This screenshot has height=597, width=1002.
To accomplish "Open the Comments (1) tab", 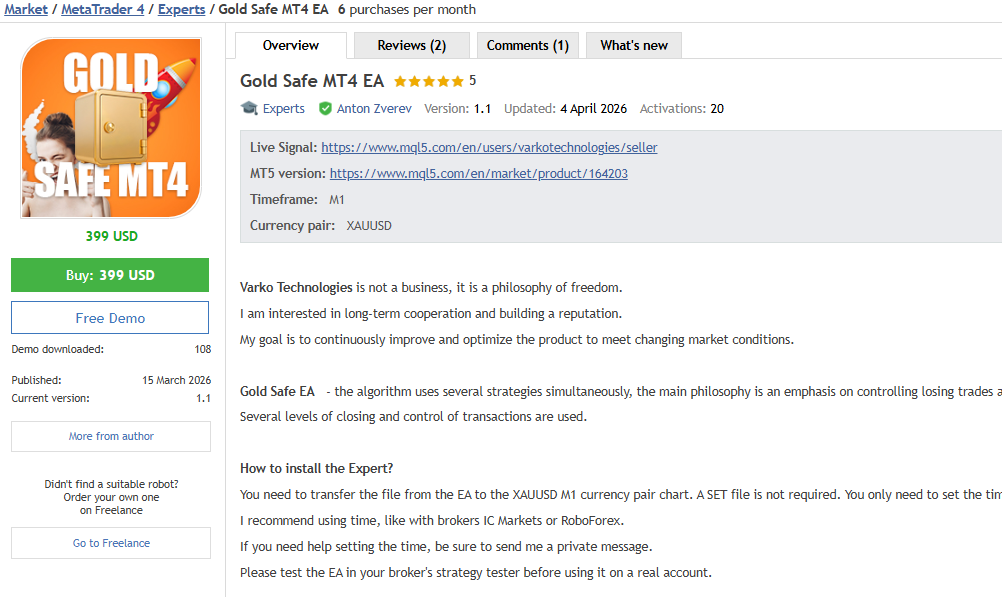I will pos(527,45).
